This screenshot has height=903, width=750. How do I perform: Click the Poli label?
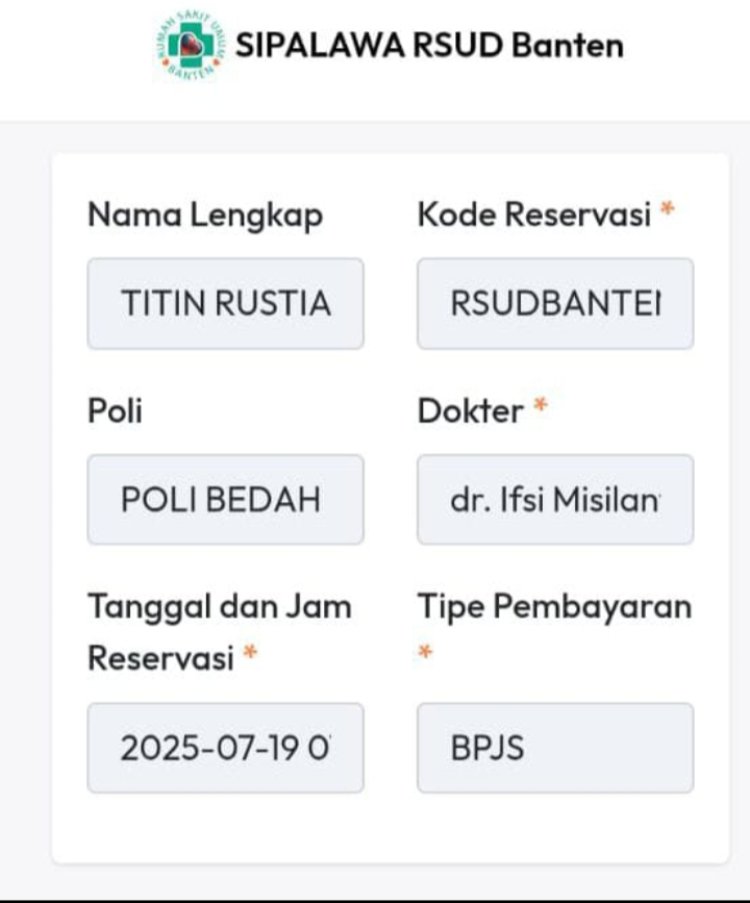[115, 410]
